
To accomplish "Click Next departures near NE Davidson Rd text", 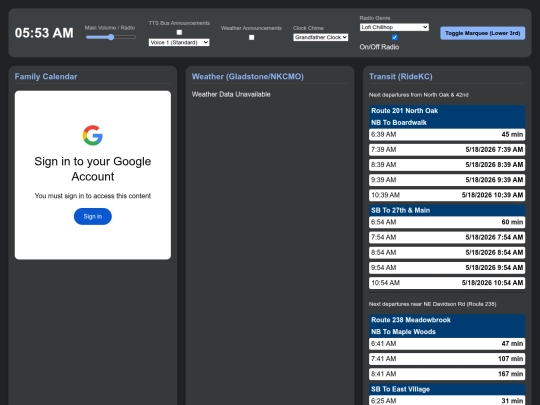I will click(x=433, y=304).
